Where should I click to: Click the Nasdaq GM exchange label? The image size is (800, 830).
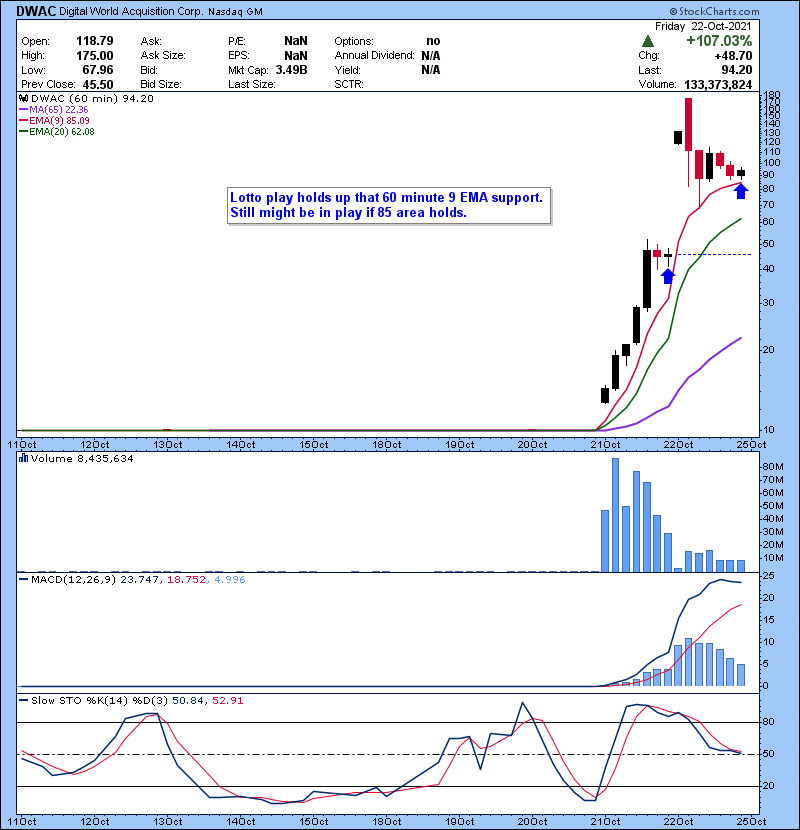click(235, 12)
